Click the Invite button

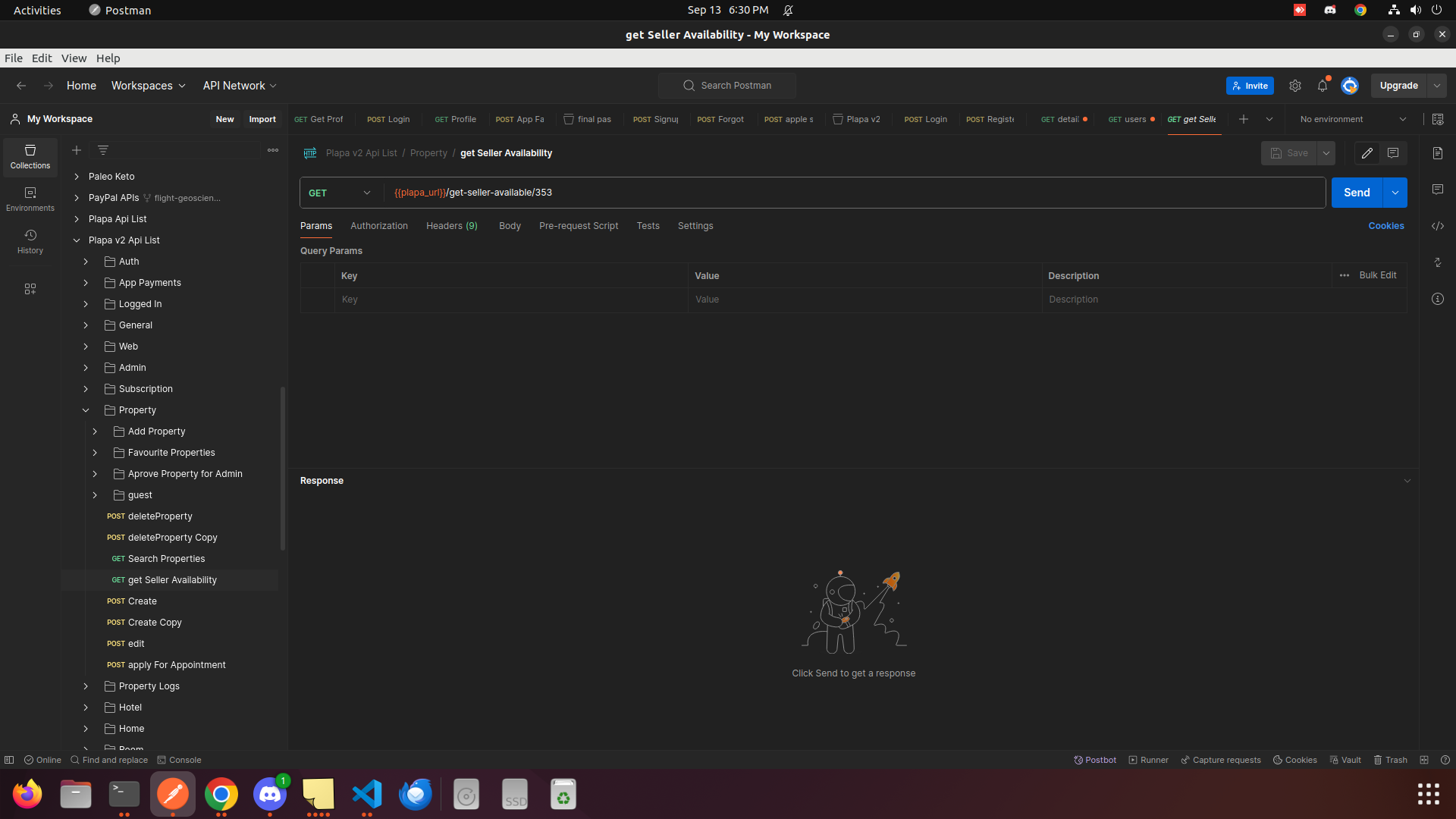1250,86
